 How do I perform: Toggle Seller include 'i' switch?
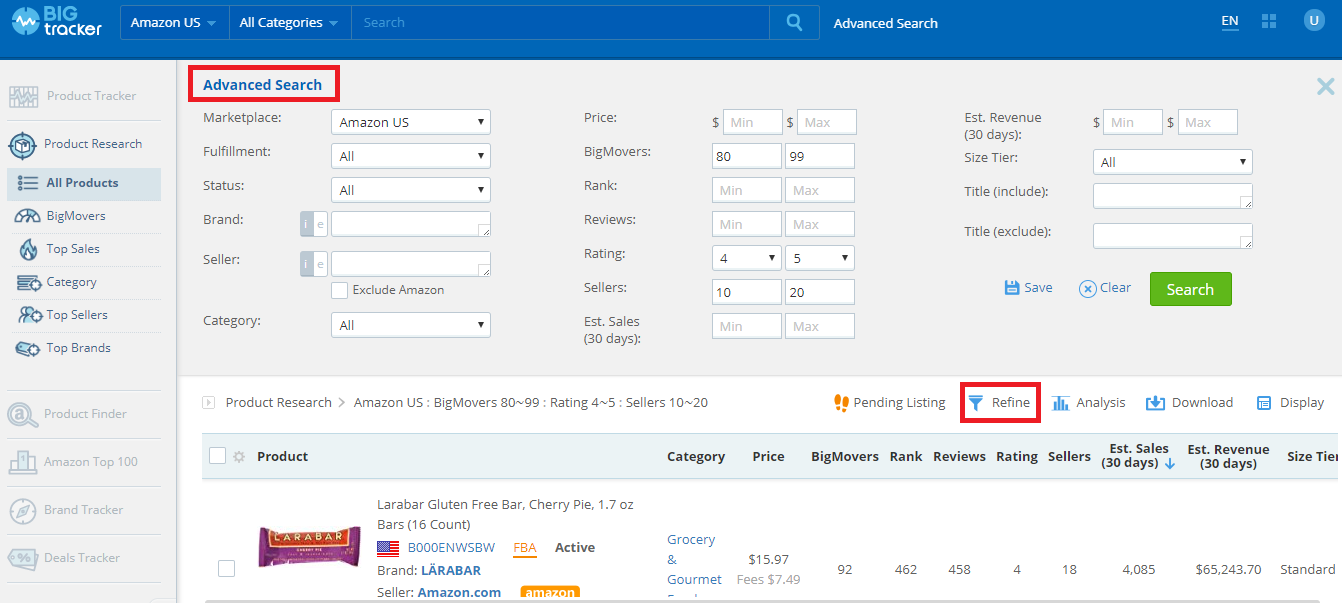pyautogui.click(x=306, y=264)
